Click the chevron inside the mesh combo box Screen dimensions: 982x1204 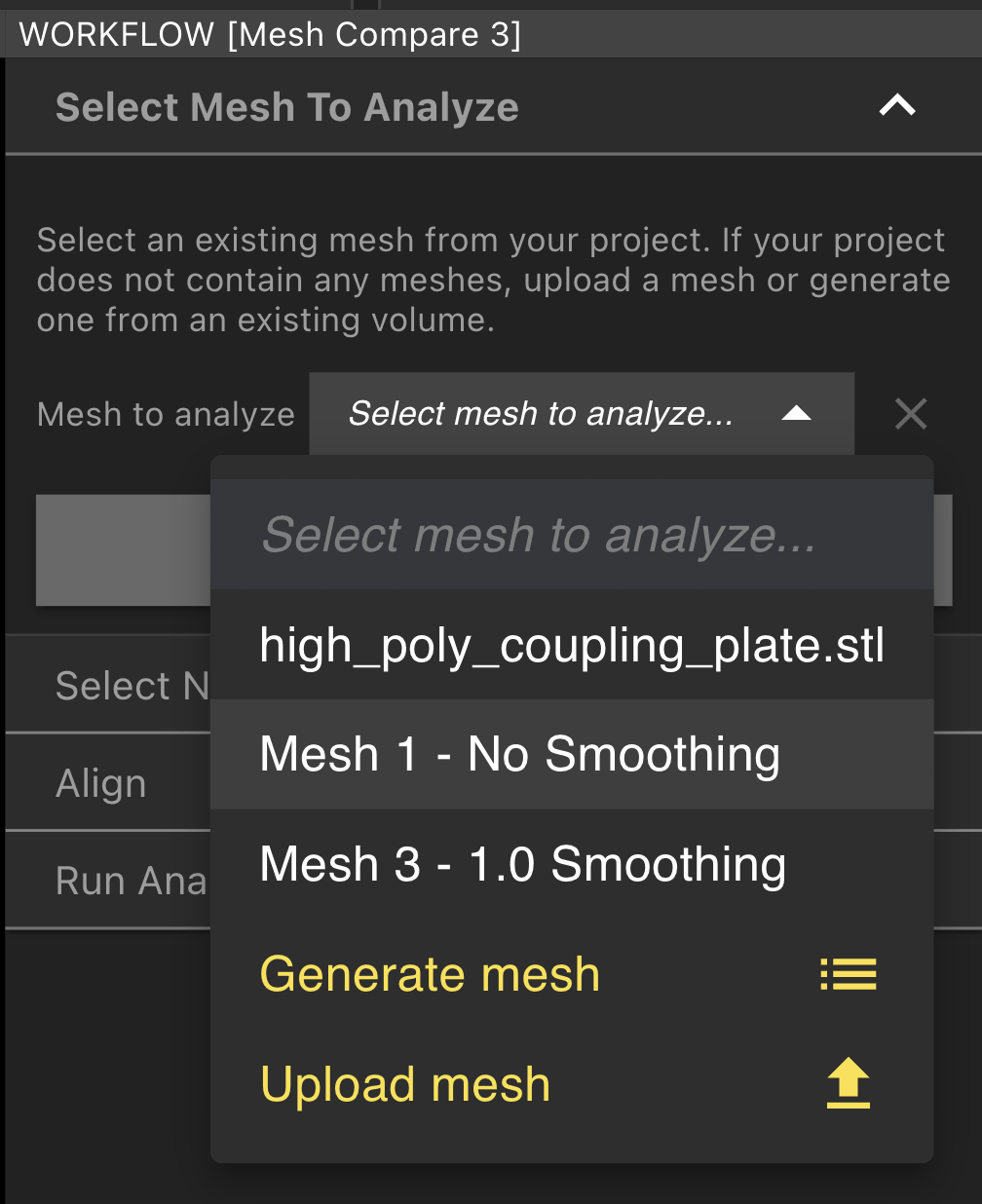click(x=797, y=414)
